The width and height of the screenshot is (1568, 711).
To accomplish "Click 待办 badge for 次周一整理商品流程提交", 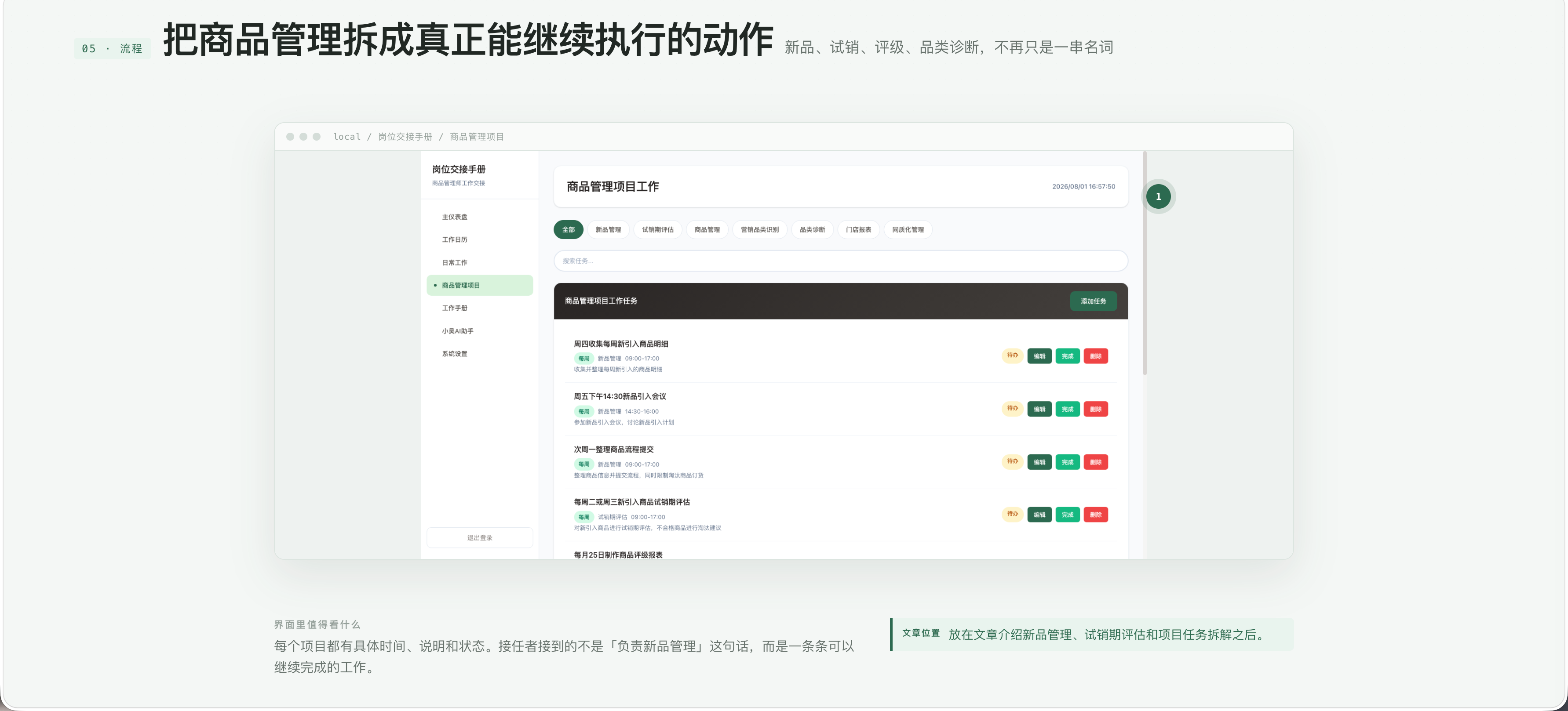I will [x=1012, y=462].
